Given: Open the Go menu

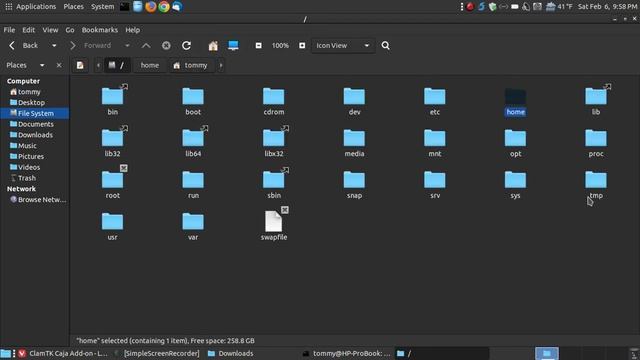Looking at the screenshot, I should click(70, 30).
